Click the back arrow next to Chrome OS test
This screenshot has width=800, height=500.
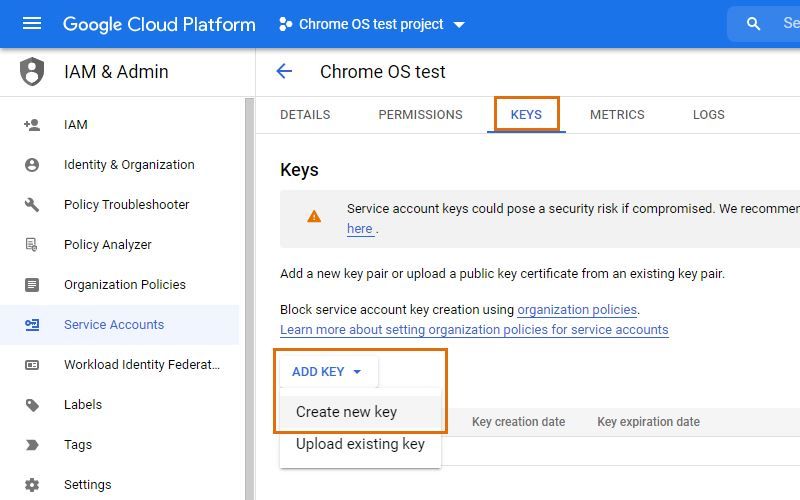click(x=284, y=71)
